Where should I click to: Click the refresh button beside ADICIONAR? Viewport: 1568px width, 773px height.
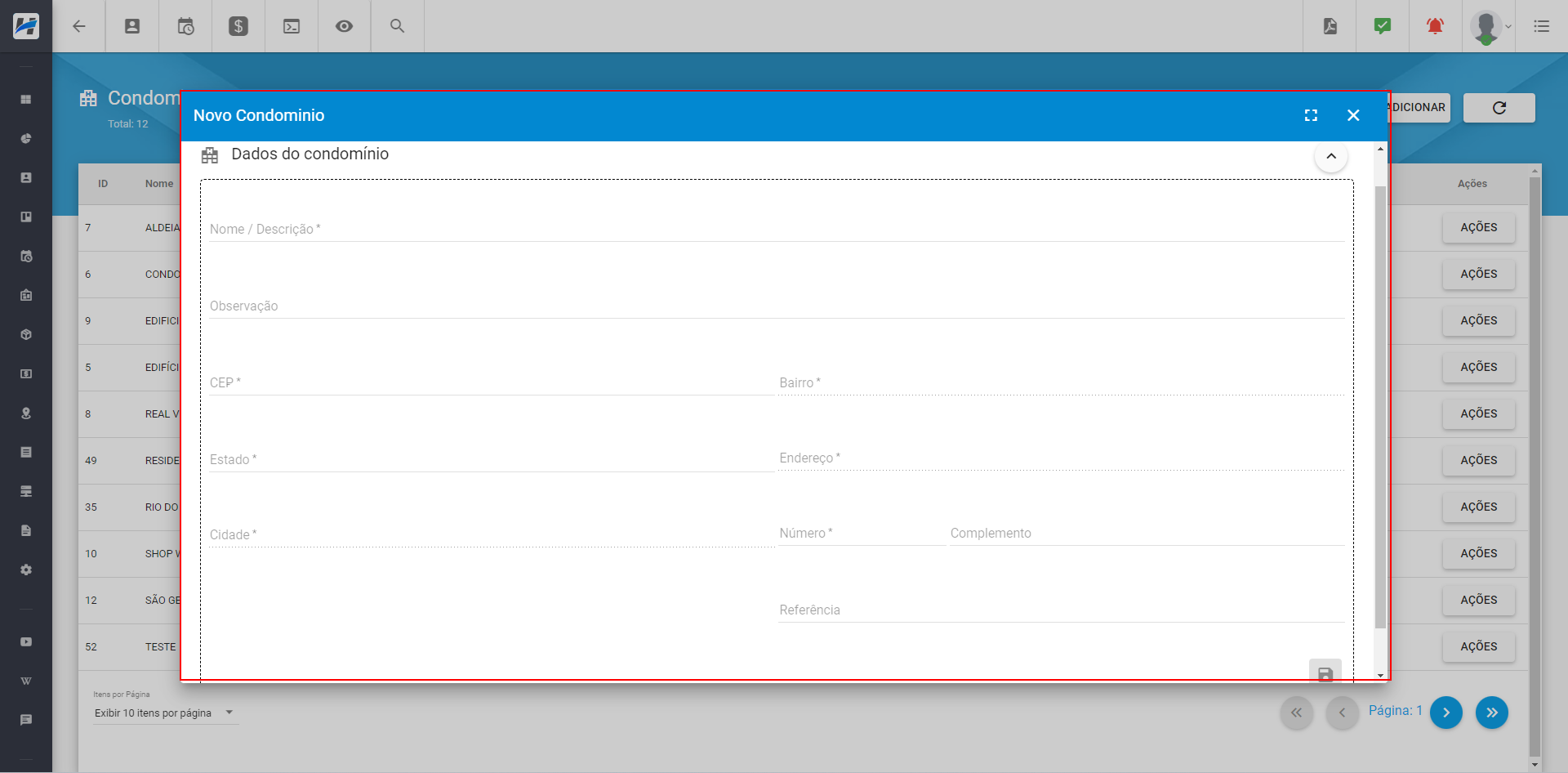(1499, 108)
